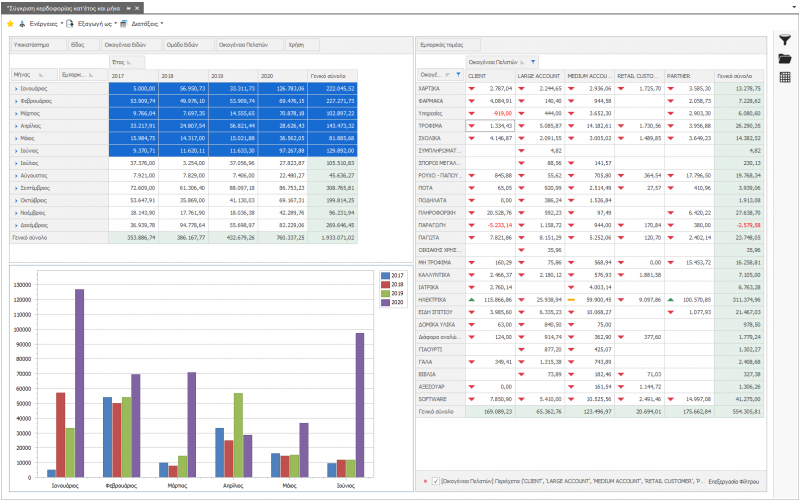This screenshot has height=501, width=800.
Task: Click the sort indicator on Έτος field
Action: (x=129, y=62)
